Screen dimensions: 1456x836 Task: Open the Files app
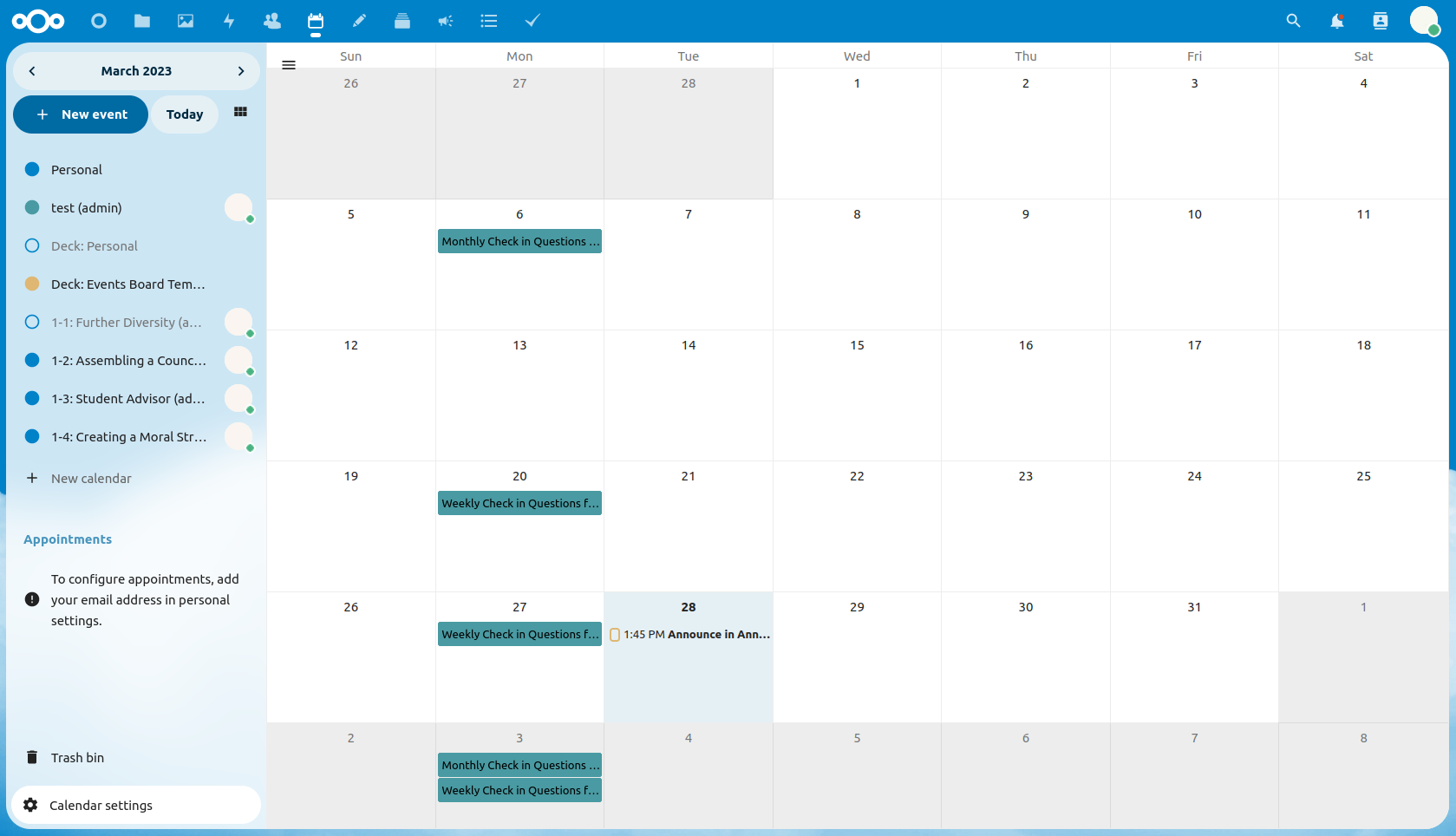pos(142,21)
